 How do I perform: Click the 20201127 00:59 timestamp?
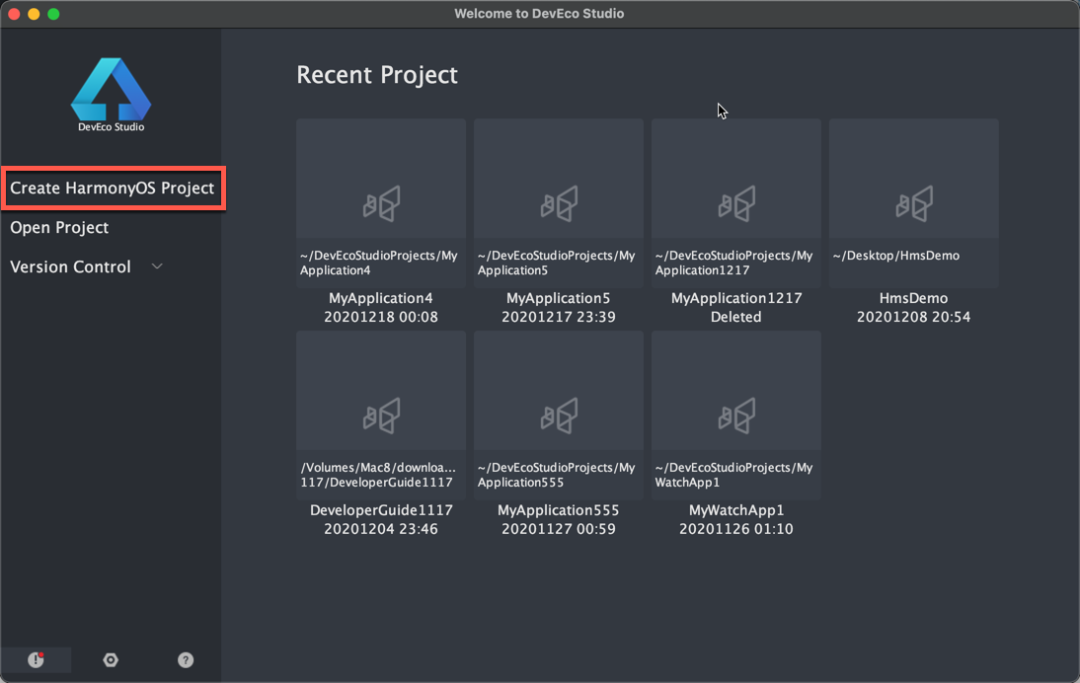[x=559, y=529]
